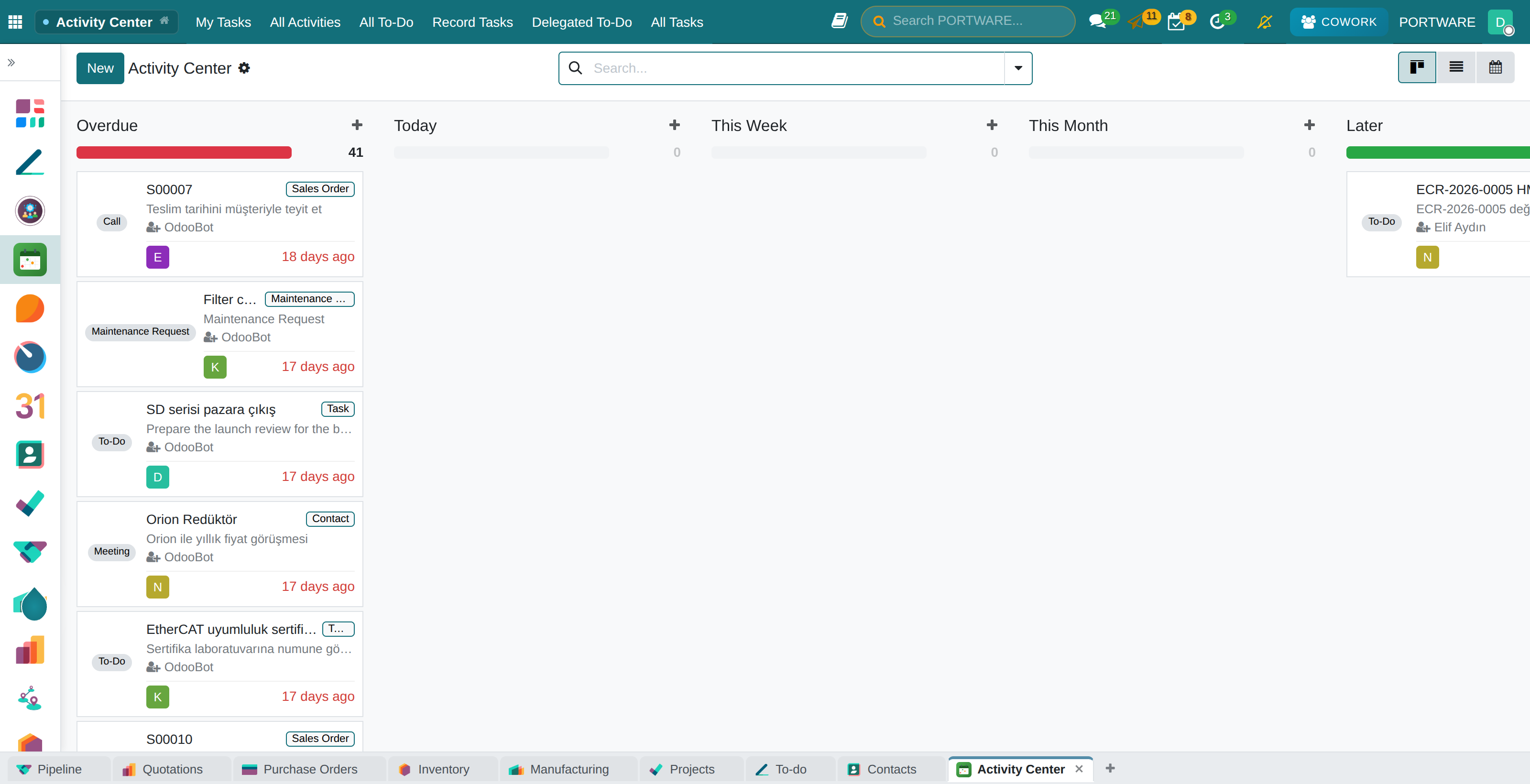The image size is (1530, 784).
Task: Open All Activities menu
Action: tap(306, 22)
